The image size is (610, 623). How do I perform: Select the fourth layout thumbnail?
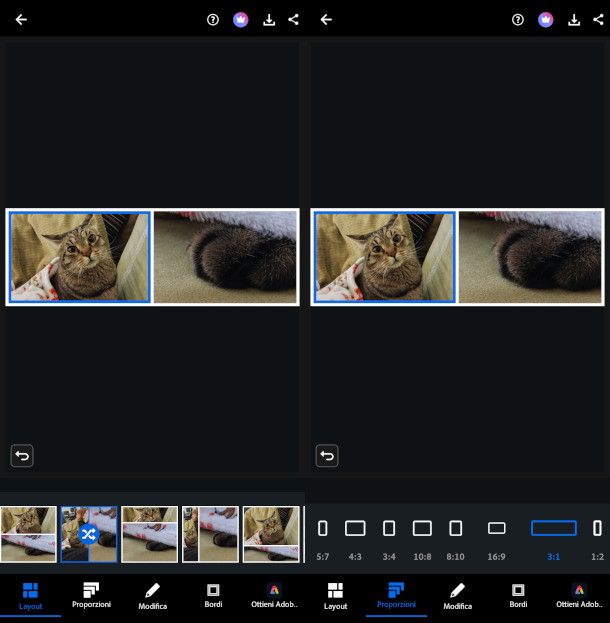click(210, 534)
